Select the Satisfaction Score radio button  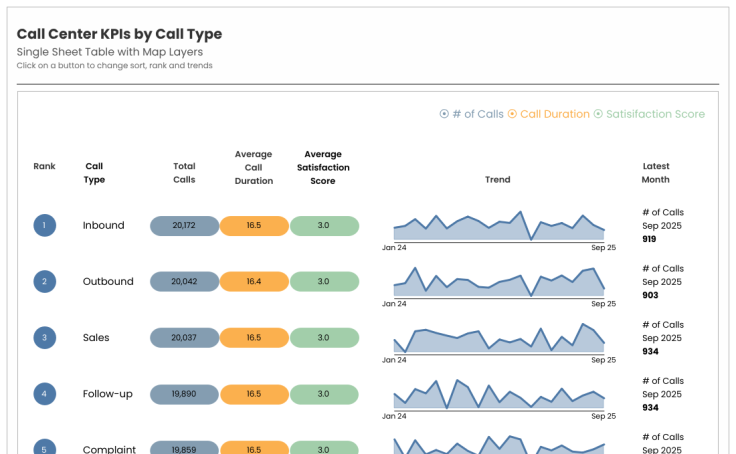tap(598, 114)
